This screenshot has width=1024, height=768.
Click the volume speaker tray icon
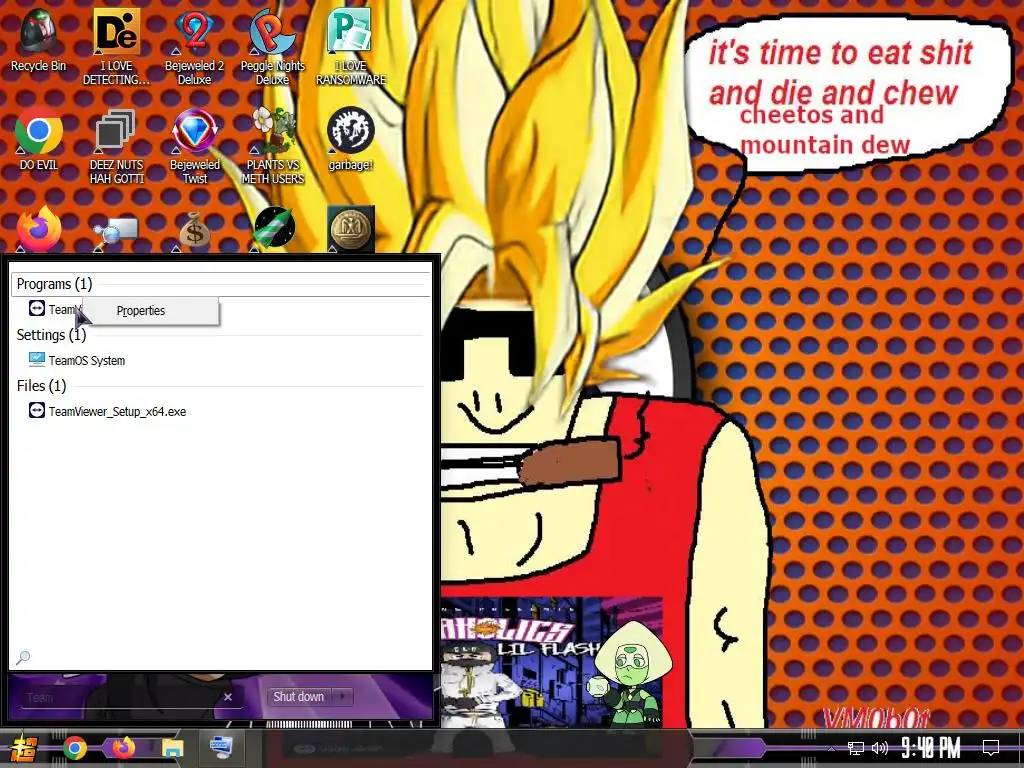880,748
